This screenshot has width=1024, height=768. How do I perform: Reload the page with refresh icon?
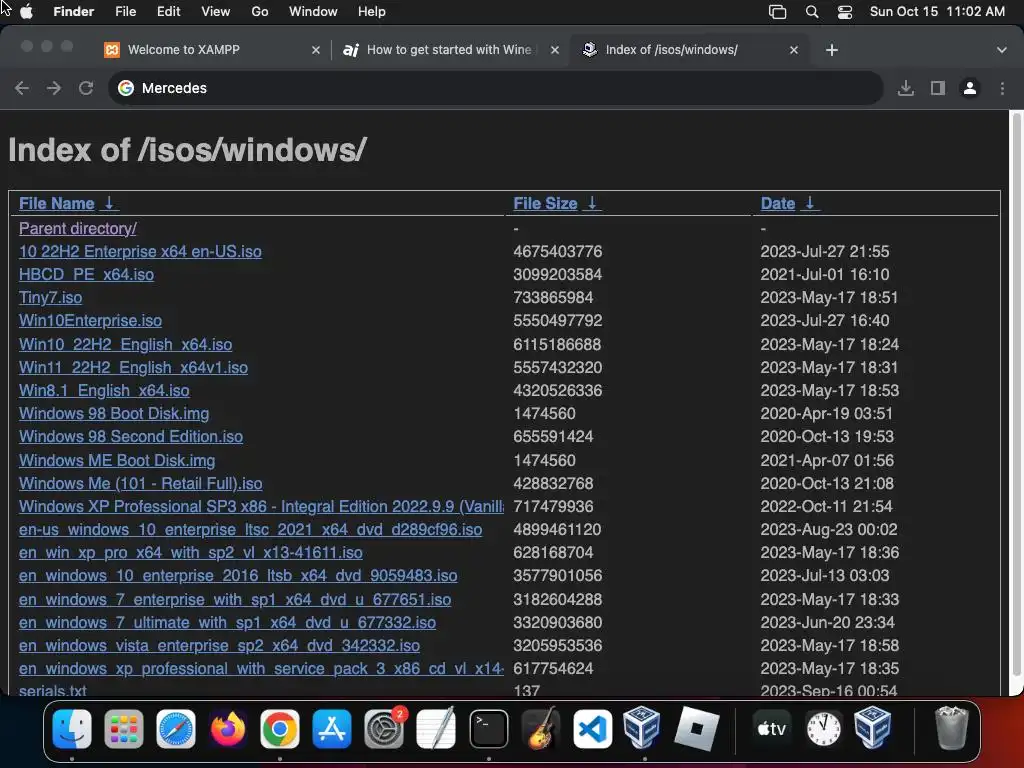tap(86, 88)
